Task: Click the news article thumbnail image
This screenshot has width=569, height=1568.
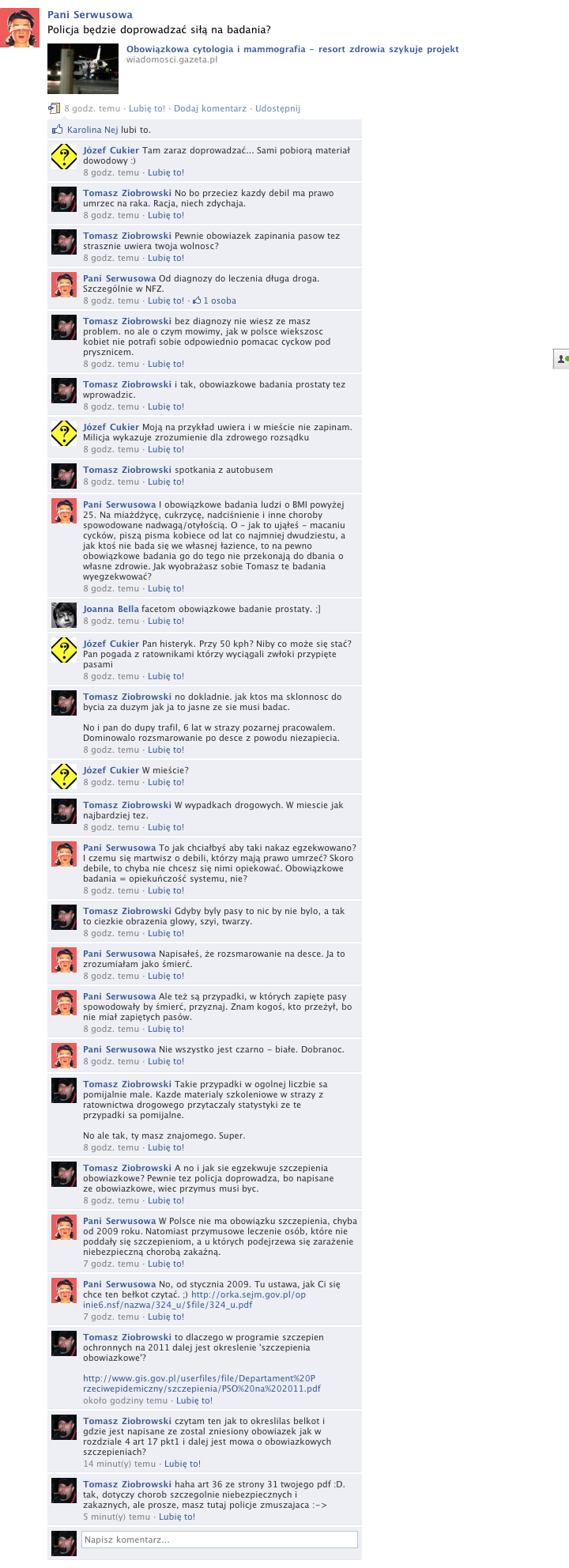Action: coord(85,69)
